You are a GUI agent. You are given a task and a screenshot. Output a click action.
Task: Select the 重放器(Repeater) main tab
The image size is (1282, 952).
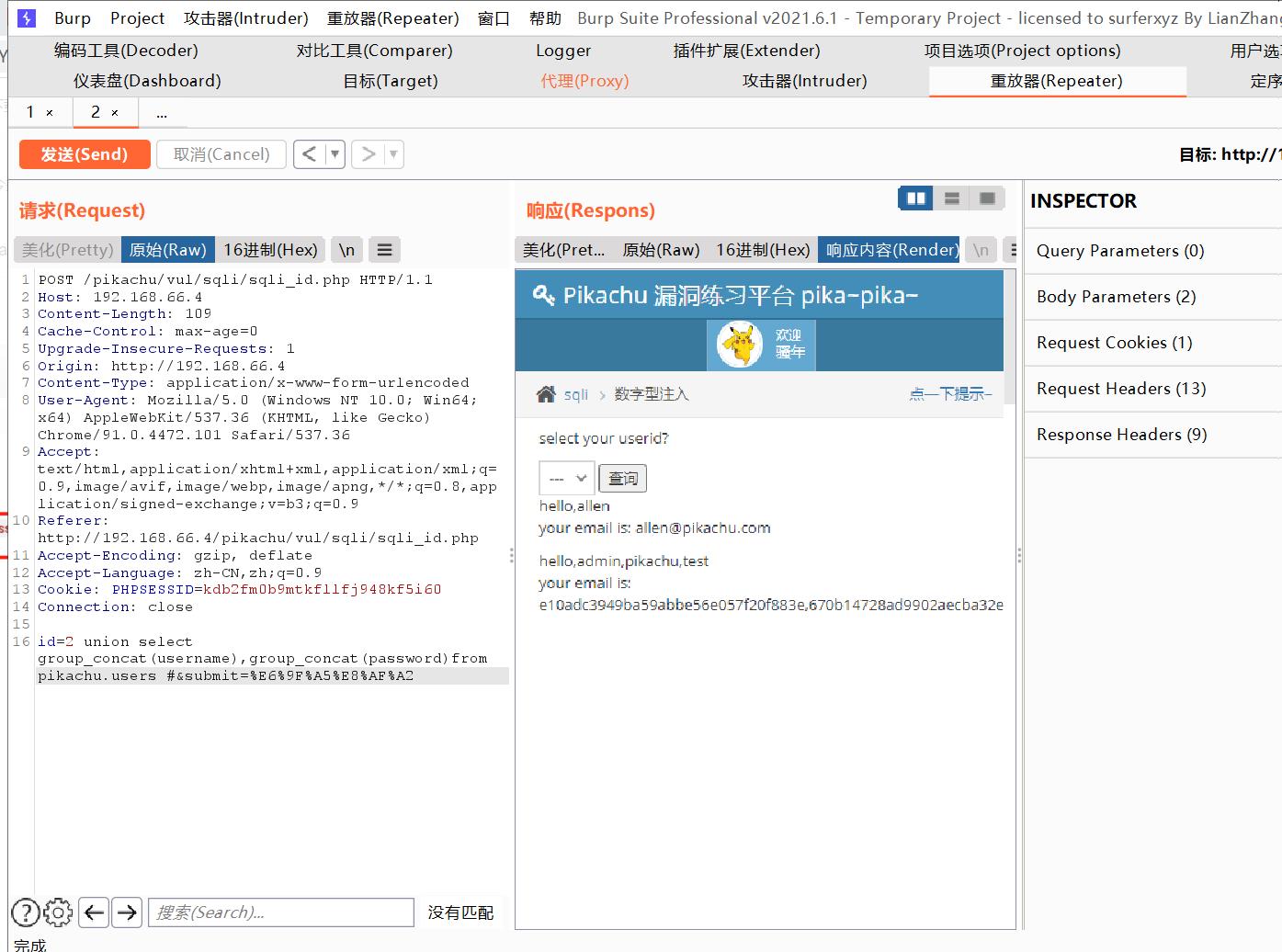click(1057, 81)
